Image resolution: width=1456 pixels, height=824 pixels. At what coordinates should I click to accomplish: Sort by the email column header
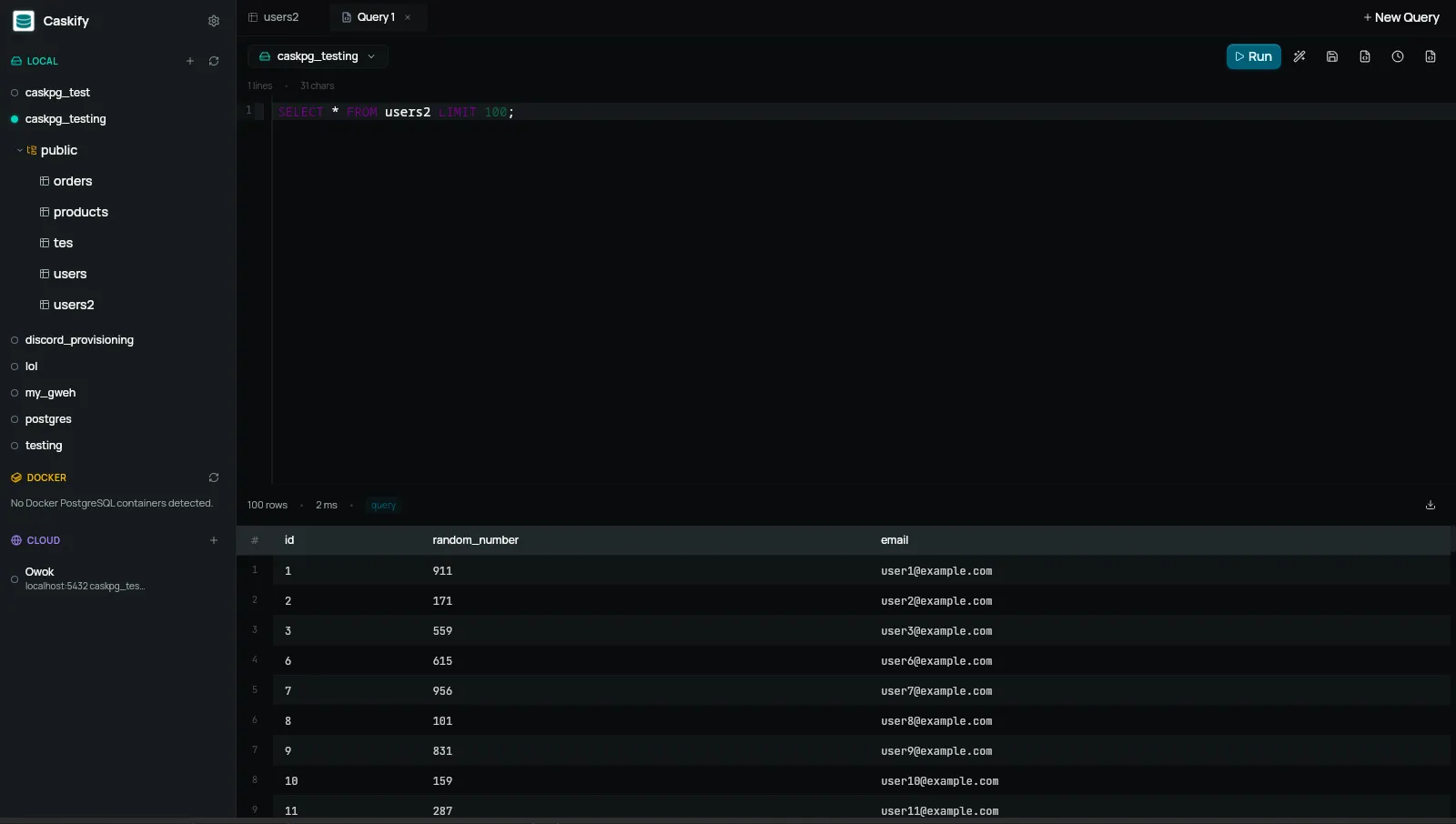click(895, 540)
